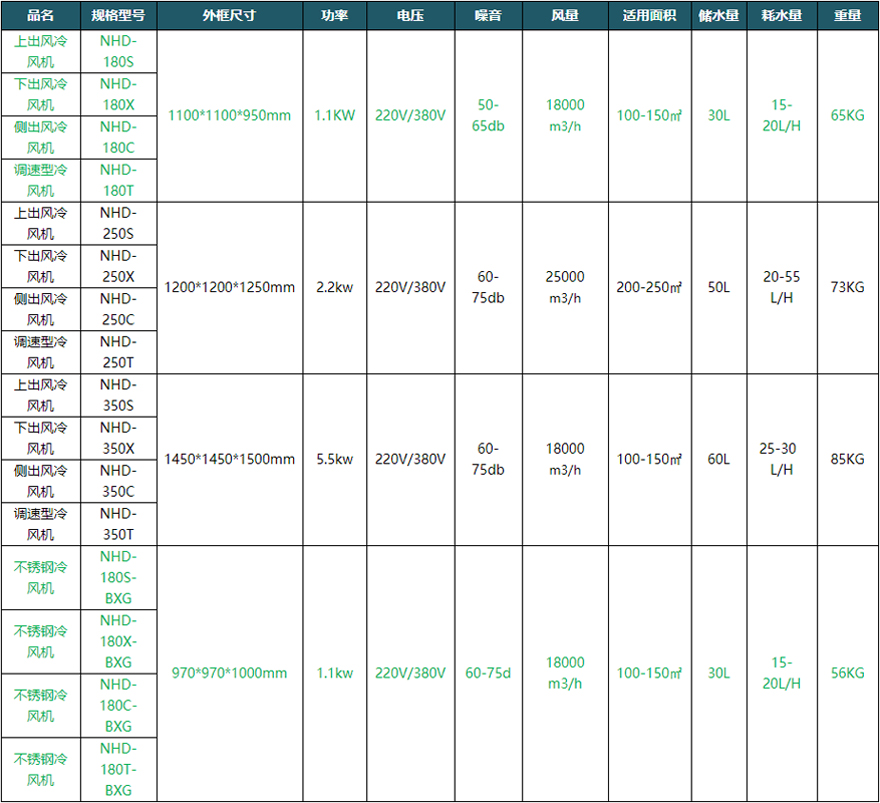Viewport: 880px width, 803px height.
Task: Select the 50-65db noise cell
Action: [487, 116]
